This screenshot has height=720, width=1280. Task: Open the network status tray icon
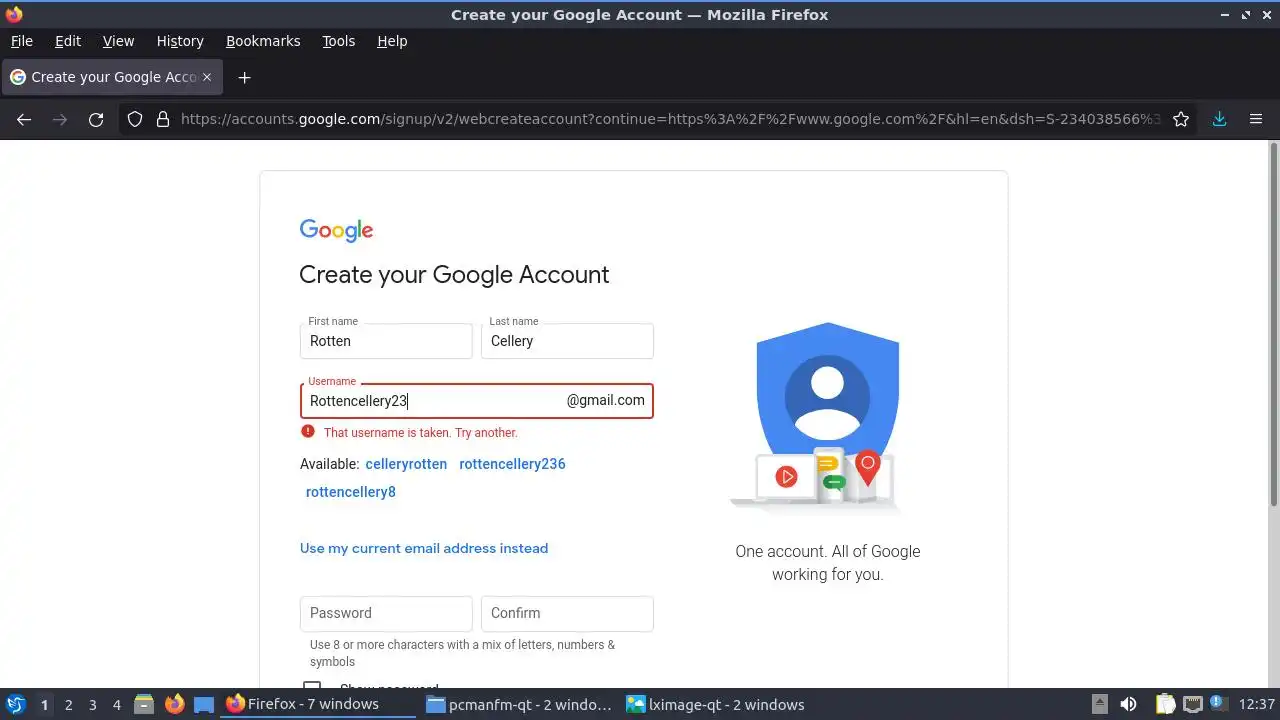[1192, 704]
